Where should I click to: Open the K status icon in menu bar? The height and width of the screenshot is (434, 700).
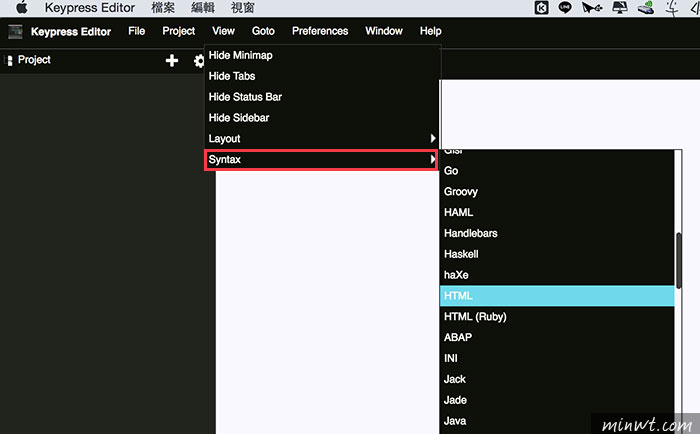point(541,8)
